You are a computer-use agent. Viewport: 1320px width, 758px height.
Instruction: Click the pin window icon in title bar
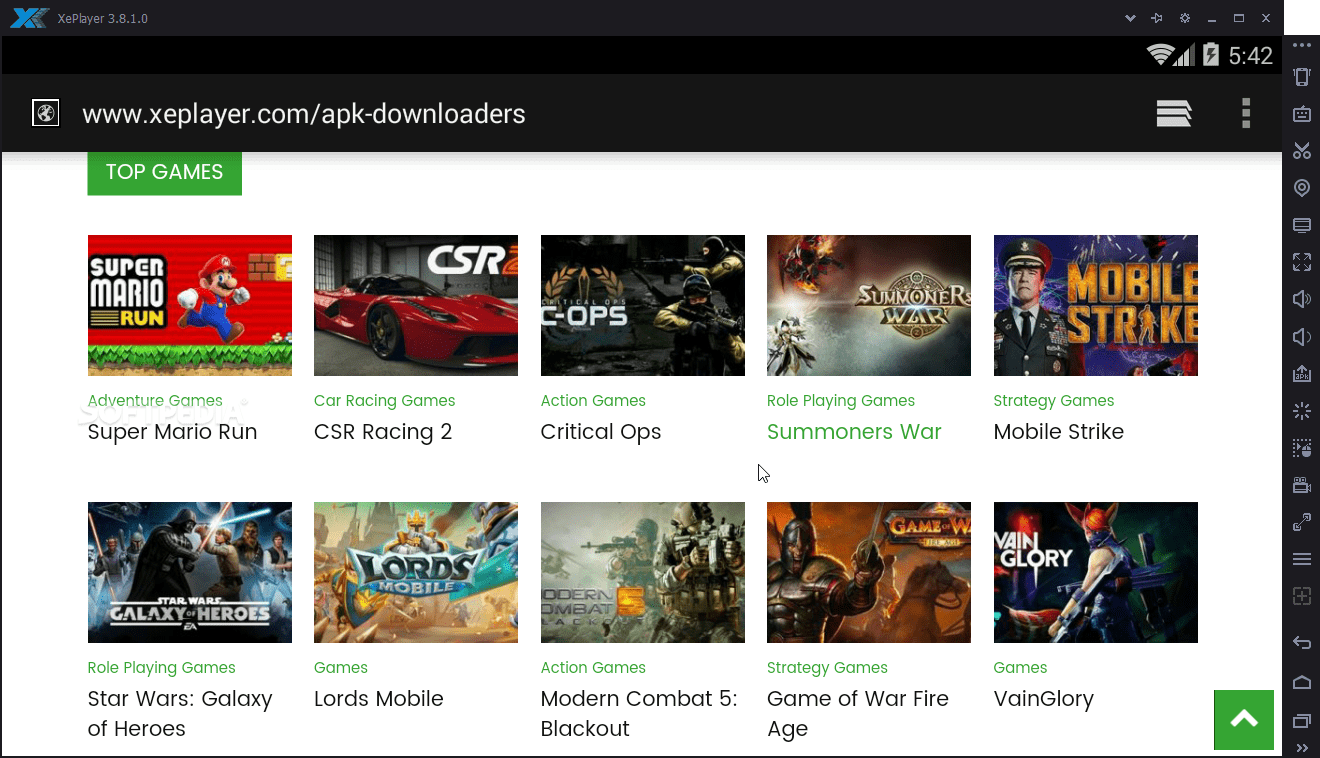(x=1157, y=18)
